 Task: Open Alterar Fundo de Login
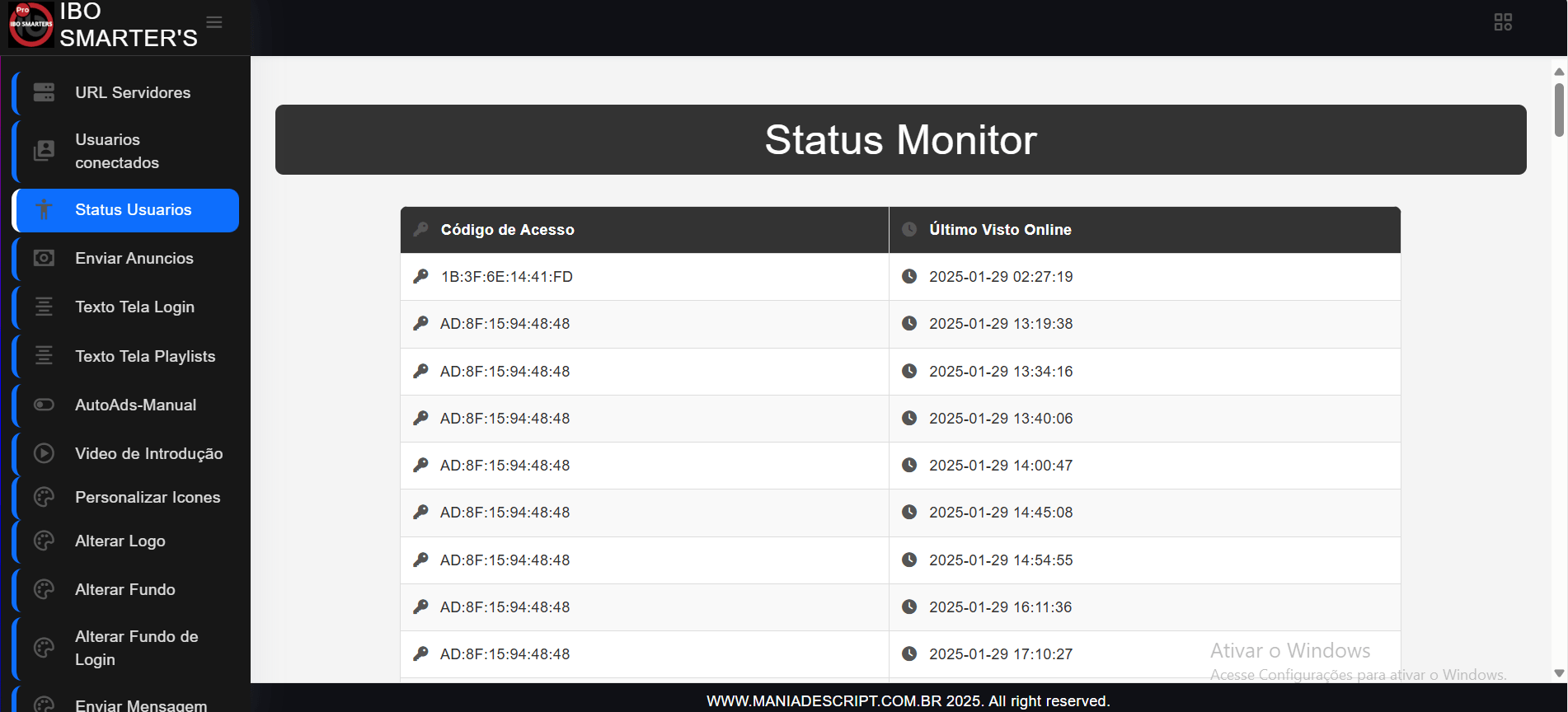tap(136, 648)
